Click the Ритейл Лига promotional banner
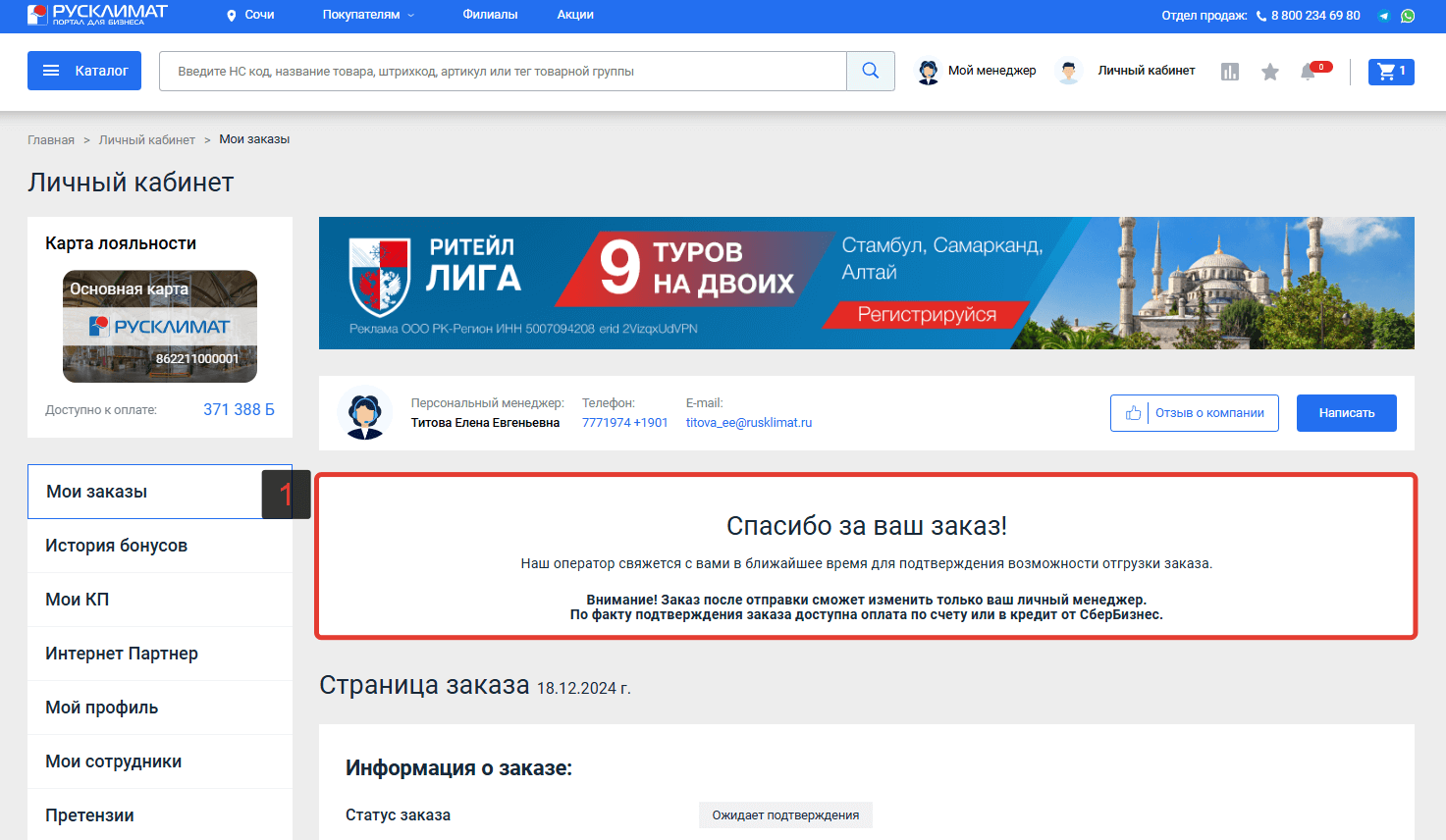The height and width of the screenshot is (840, 1446). point(867,283)
